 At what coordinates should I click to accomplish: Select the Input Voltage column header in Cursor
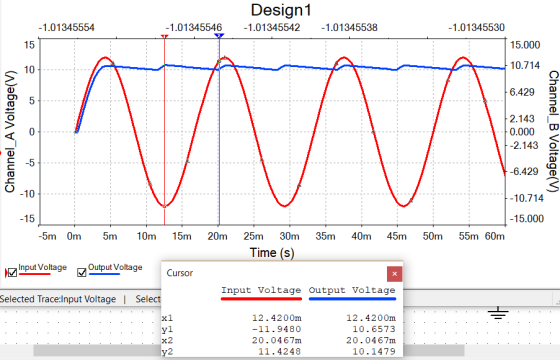click(x=261, y=290)
